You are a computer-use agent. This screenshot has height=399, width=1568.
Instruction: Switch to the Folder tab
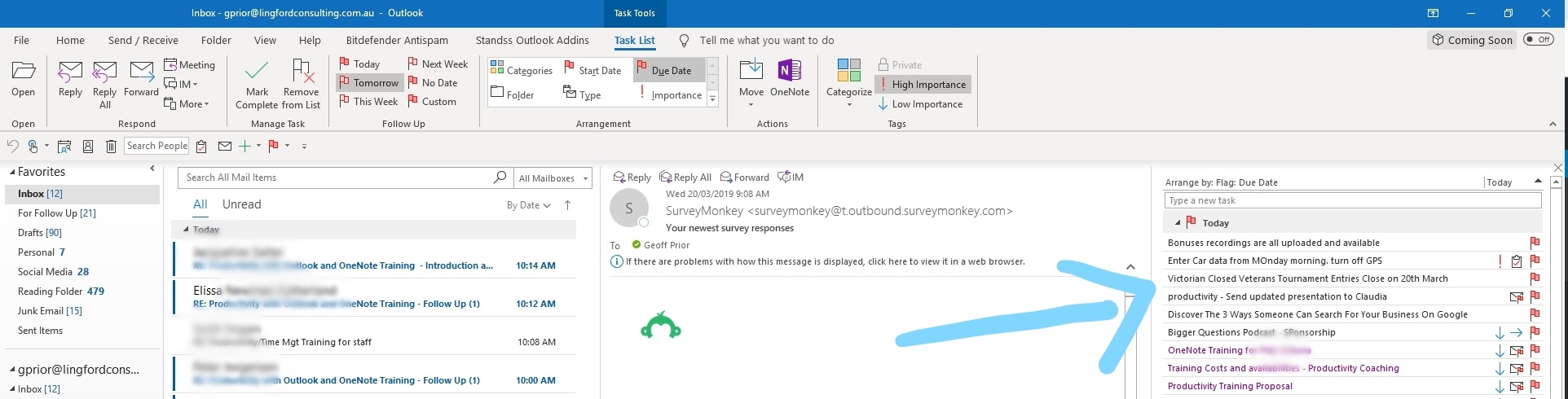tap(216, 40)
